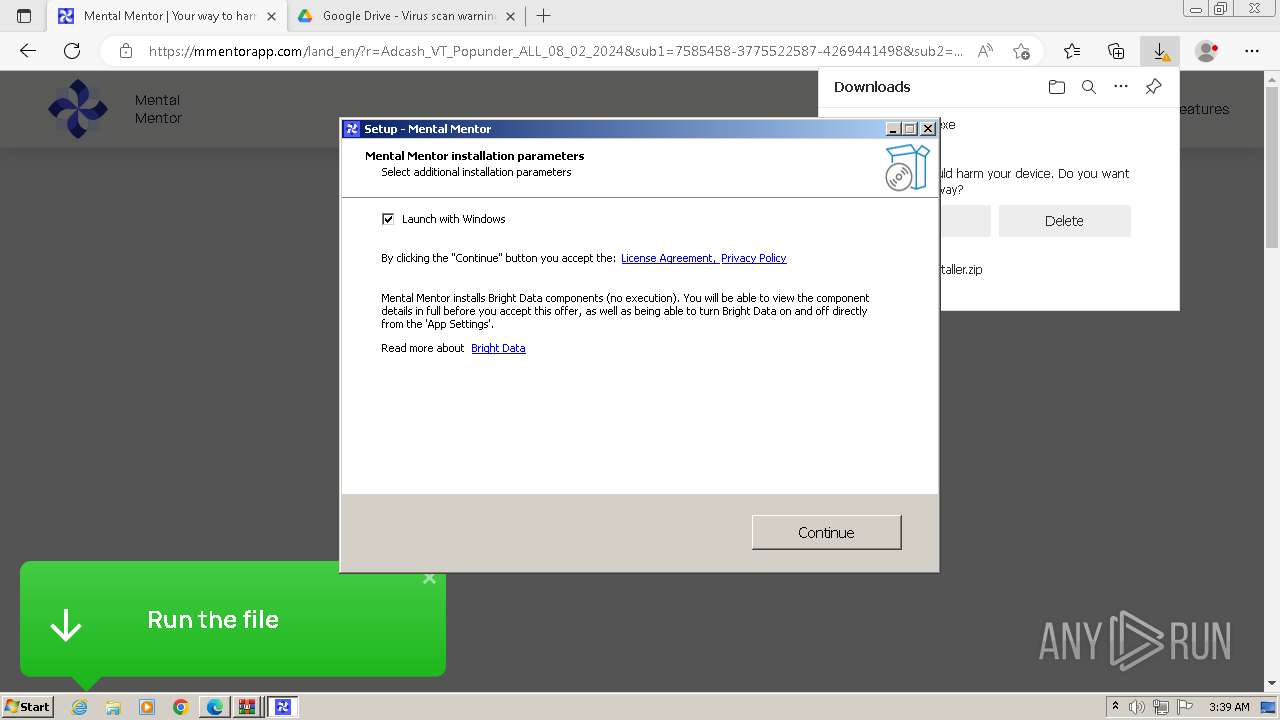The image size is (1280, 720).
Task: Click the Installer.zip download entry
Action: tap(961, 269)
